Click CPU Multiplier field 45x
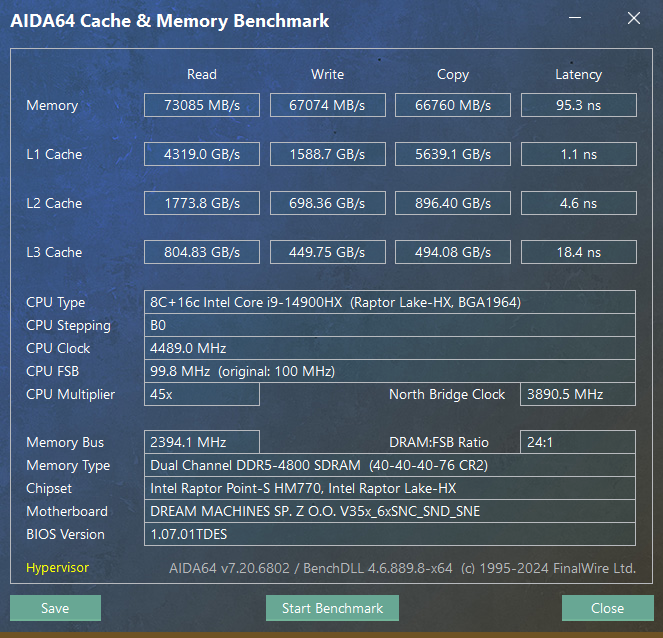This screenshot has height=638, width=663. 202,394
